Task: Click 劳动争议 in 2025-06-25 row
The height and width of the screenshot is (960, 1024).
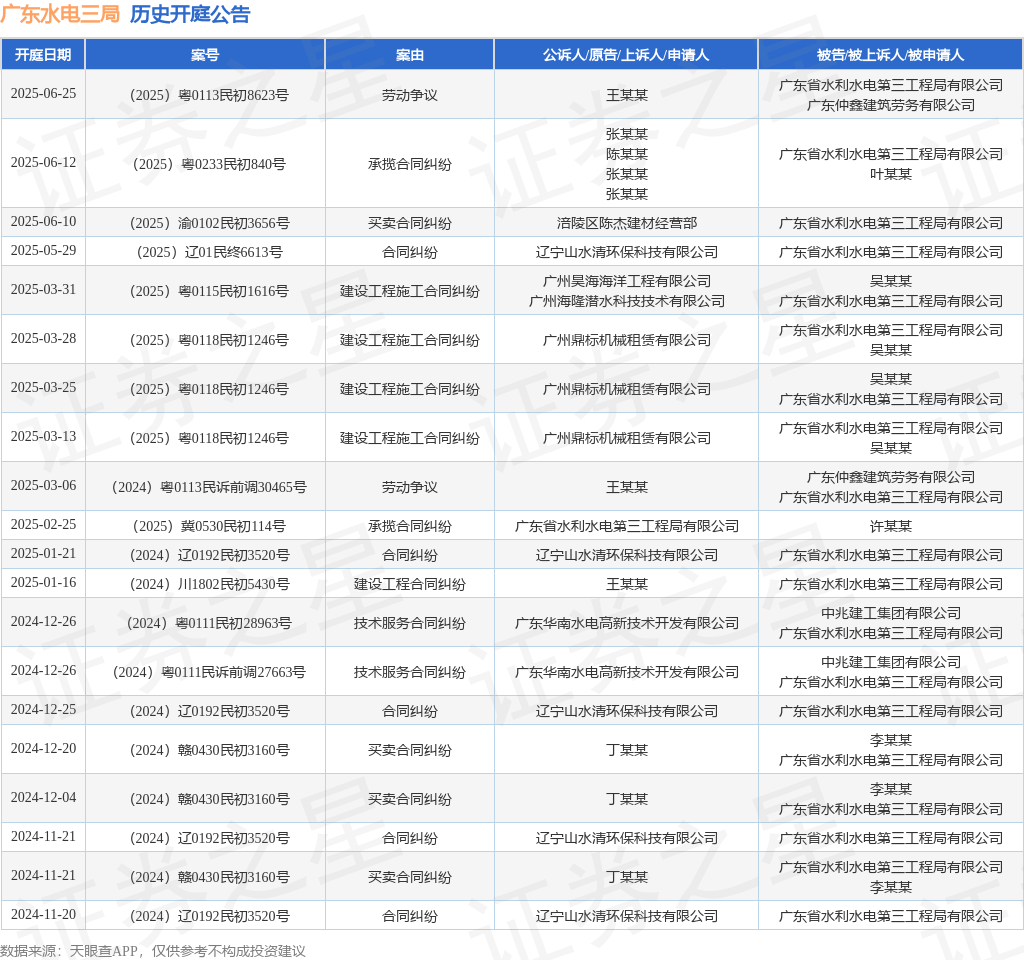Action: 409,95
